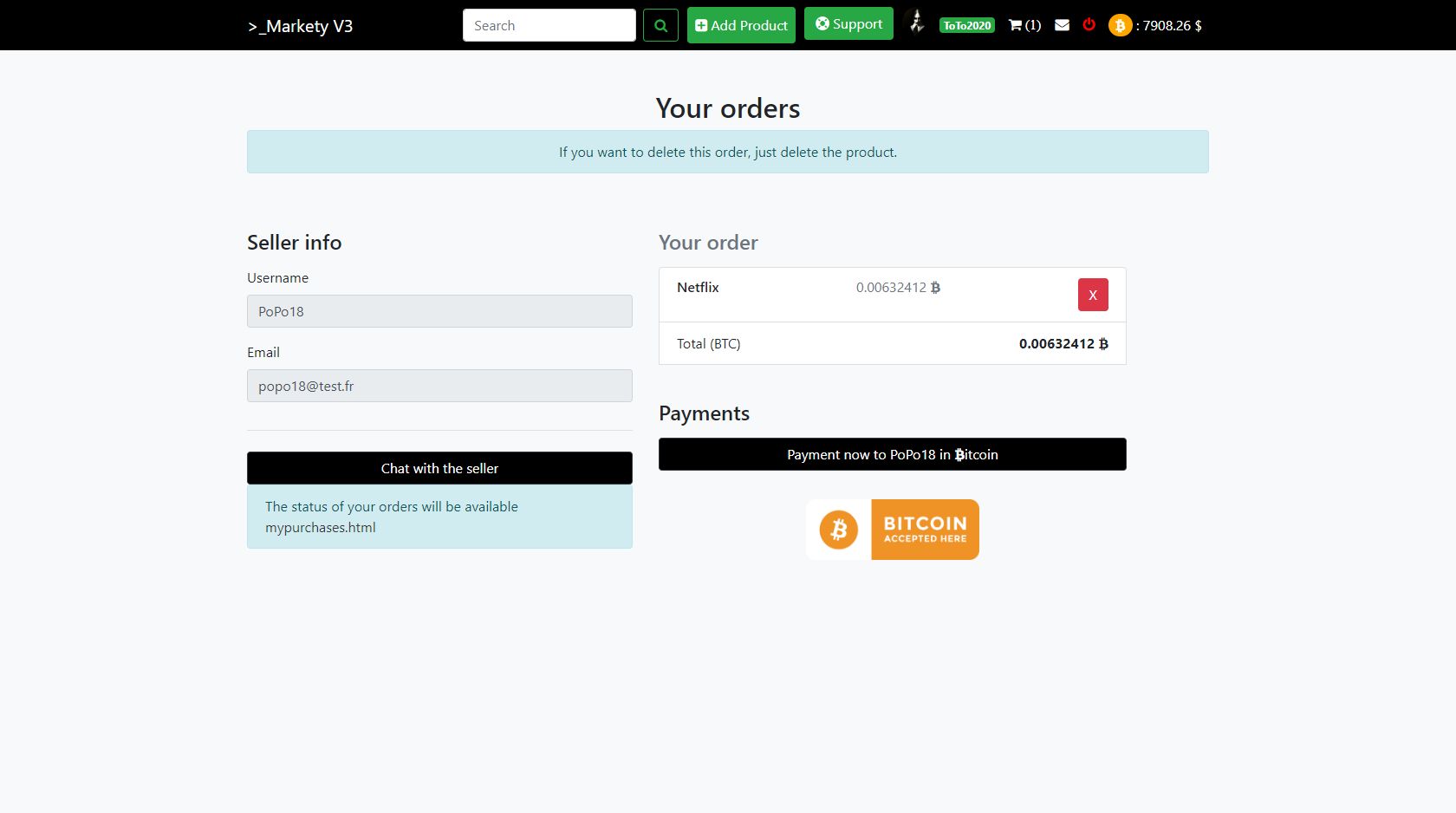1456x813 pixels.
Task: Click the seller Email field
Action: click(439, 386)
